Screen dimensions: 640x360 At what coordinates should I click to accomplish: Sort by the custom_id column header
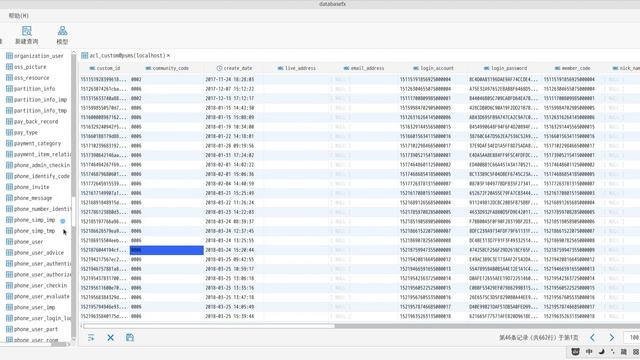104,68
